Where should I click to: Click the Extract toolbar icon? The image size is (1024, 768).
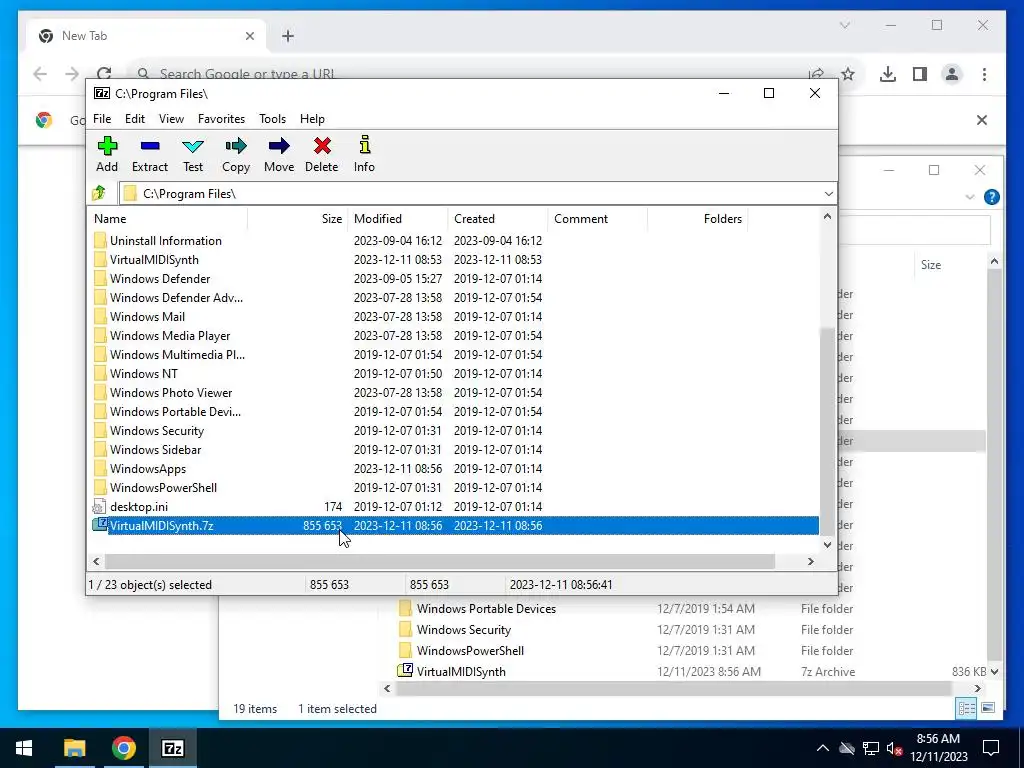pyautogui.click(x=150, y=154)
